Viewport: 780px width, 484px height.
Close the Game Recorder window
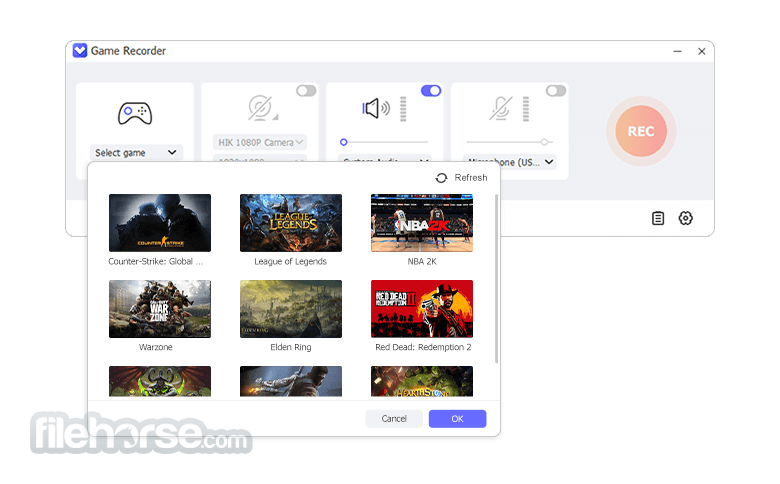(x=701, y=51)
